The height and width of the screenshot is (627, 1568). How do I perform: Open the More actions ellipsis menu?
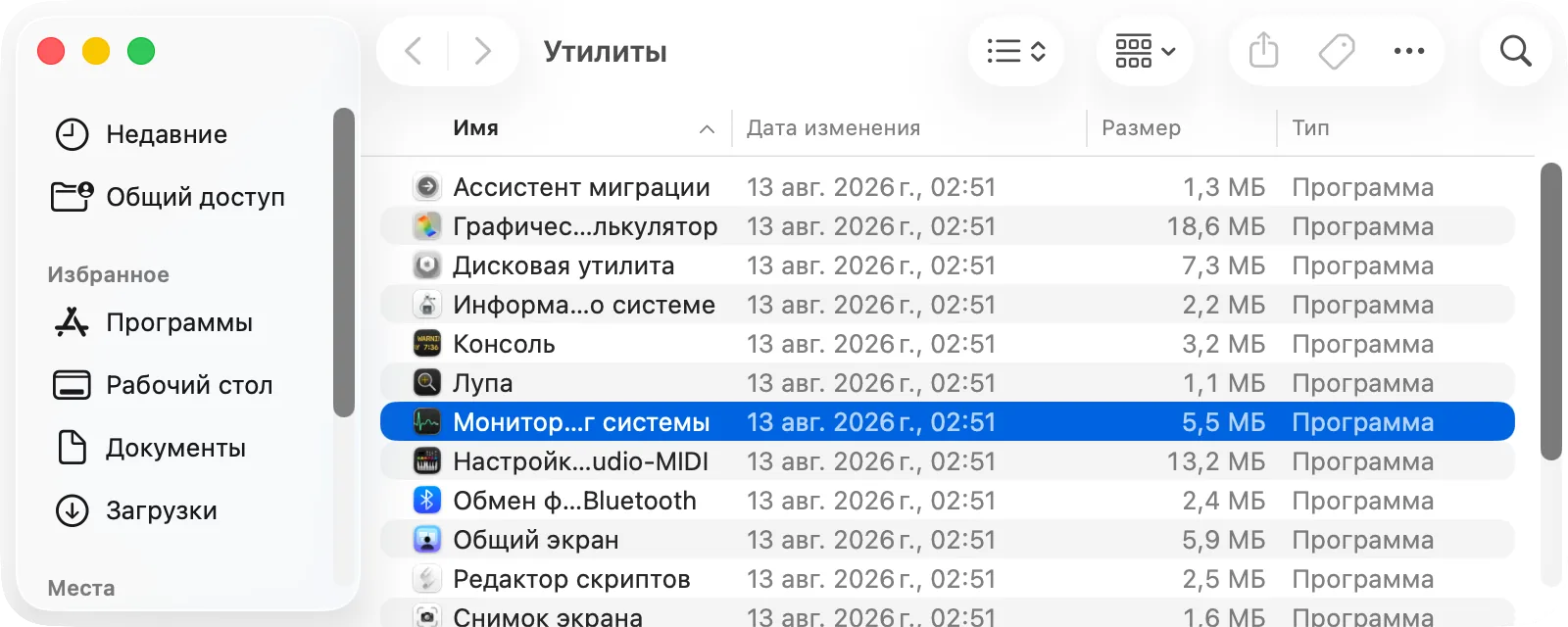[x=1409, y=51]
